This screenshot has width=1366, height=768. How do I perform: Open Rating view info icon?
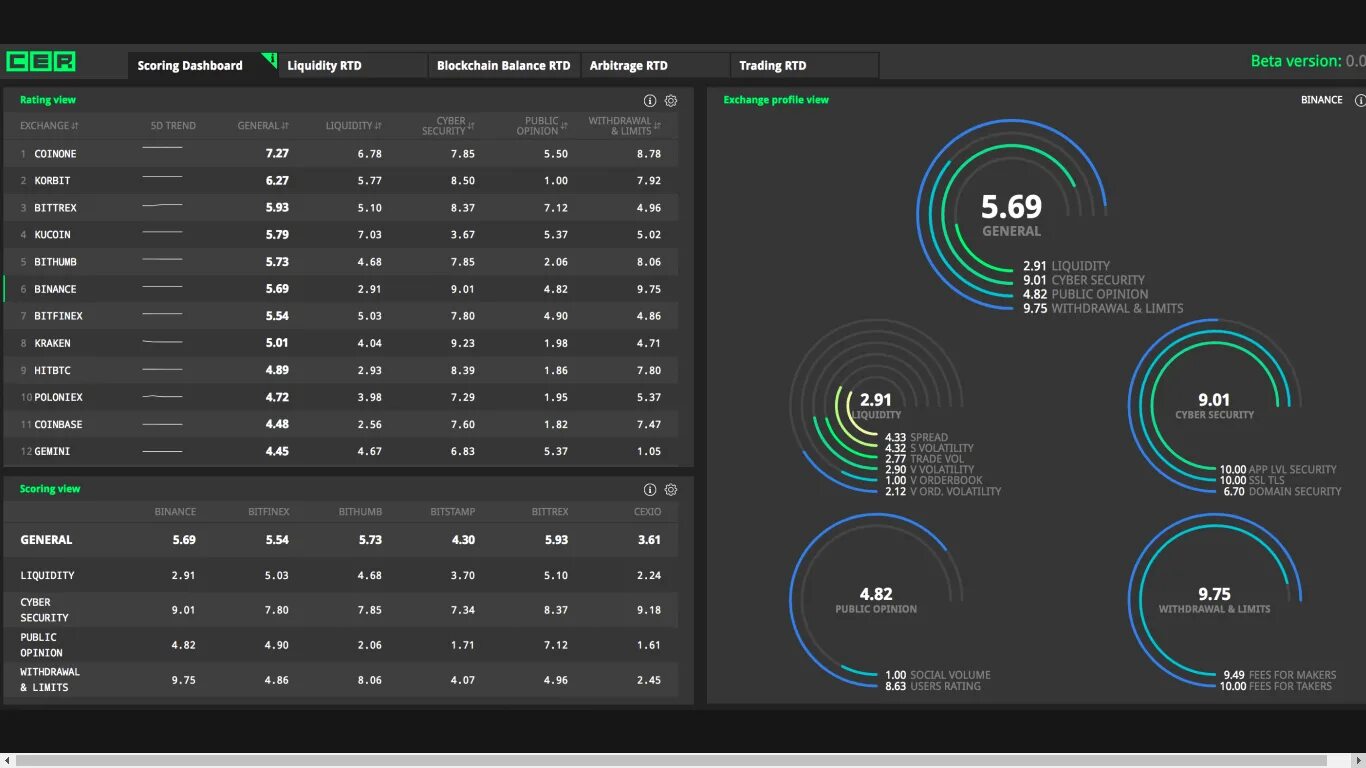(650, 101)
